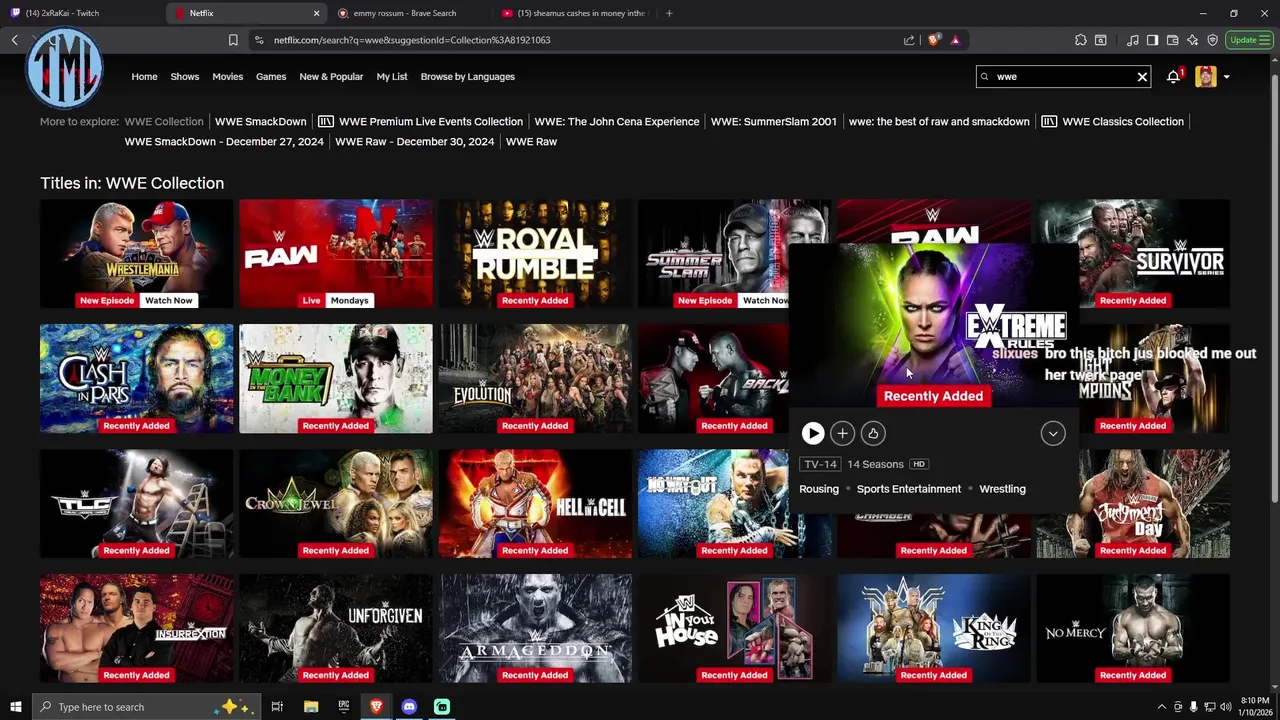Open Brave playlist music note icon
1280x720 pixels.
pos(1133,40)
